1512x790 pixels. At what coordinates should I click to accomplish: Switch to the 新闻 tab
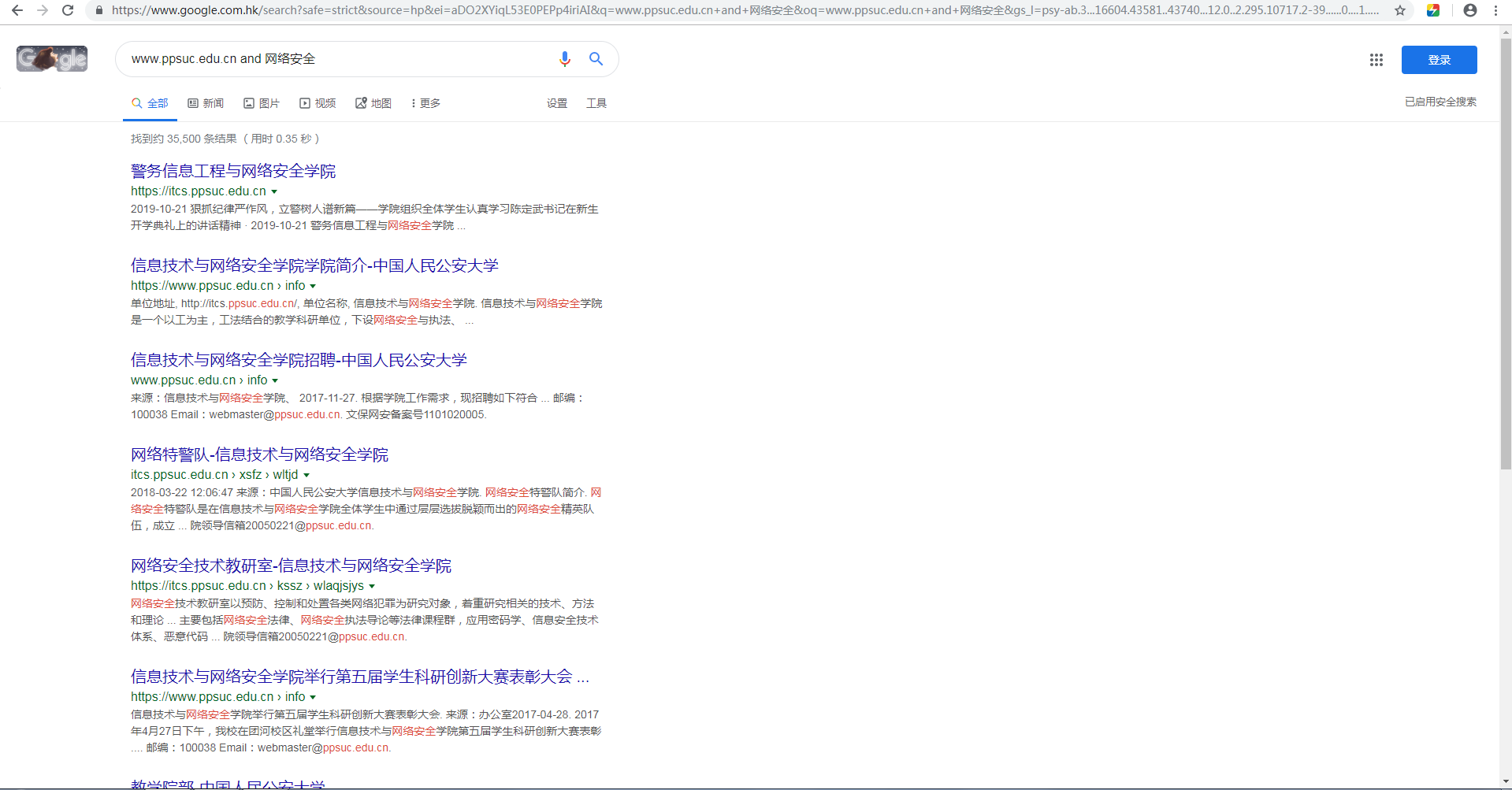click(x=206, y=103)
